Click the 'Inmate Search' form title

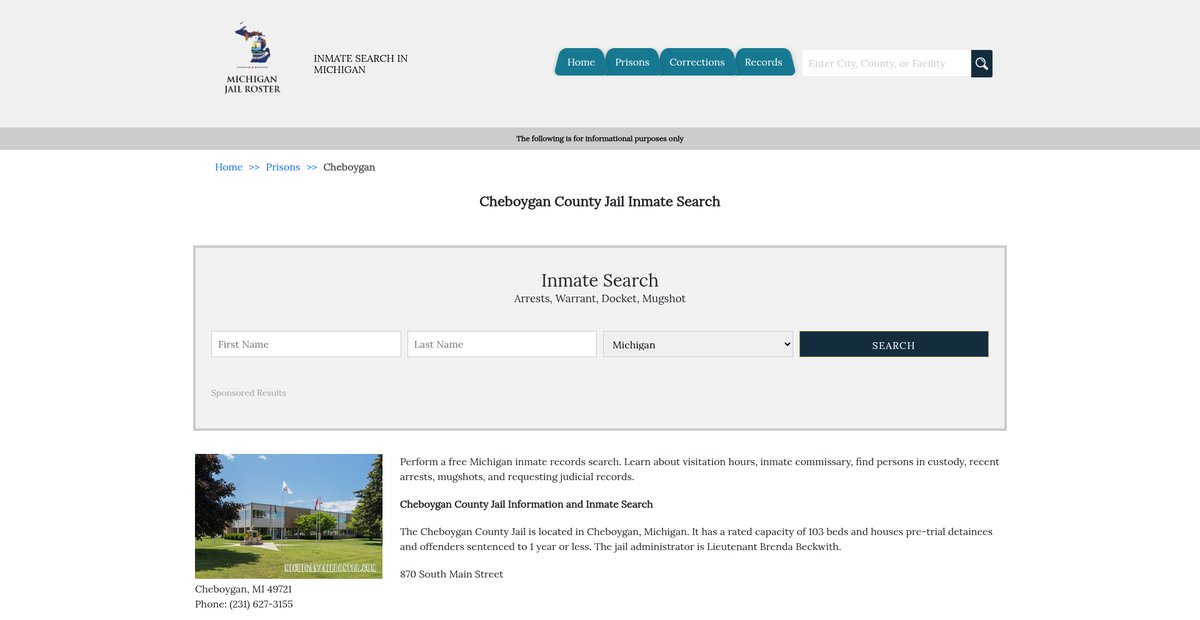coord(600,280)
